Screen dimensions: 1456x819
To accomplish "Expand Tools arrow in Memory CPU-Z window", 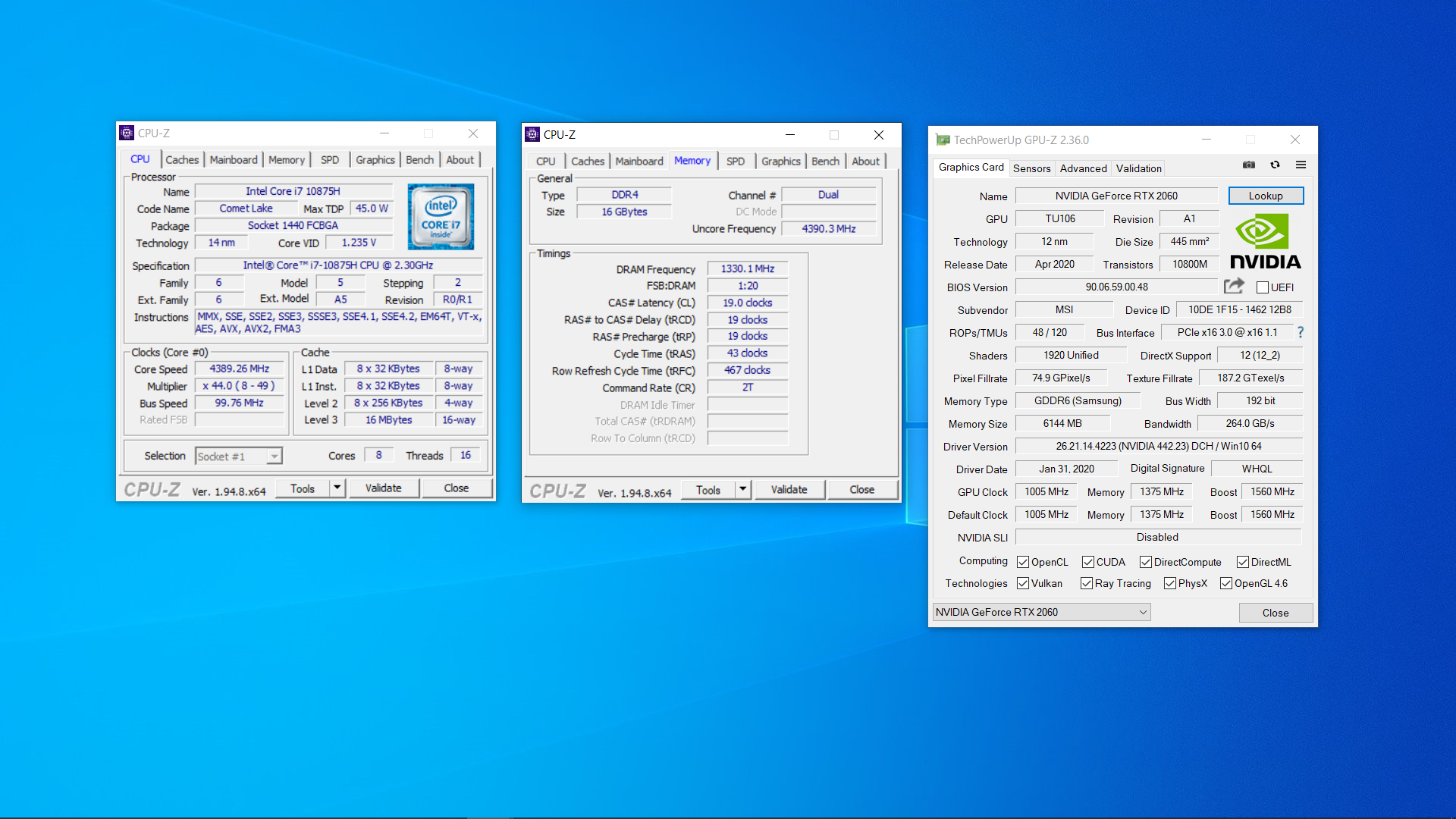I will 743,489.
